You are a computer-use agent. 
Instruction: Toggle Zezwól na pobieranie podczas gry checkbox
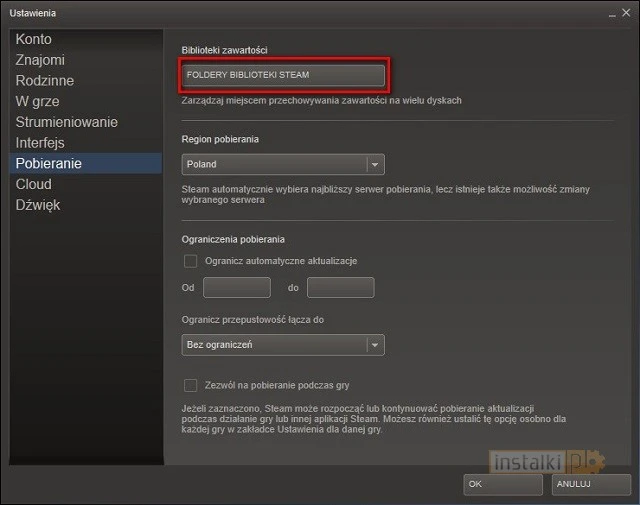[x=191, y=385]
